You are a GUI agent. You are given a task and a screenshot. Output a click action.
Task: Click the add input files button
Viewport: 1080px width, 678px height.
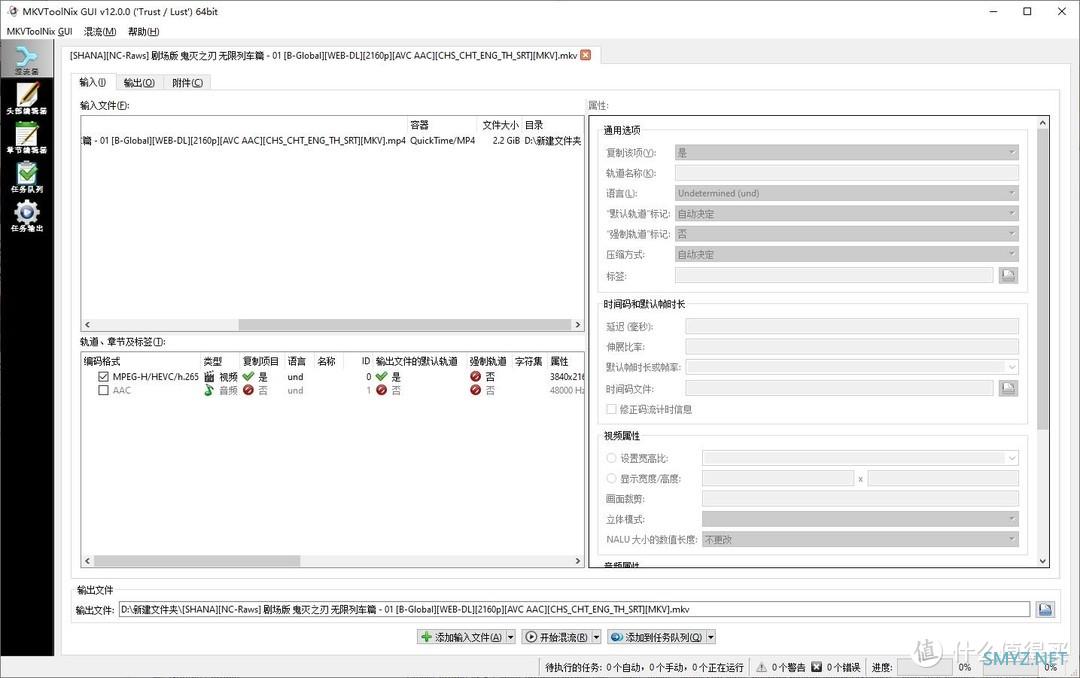461,637
